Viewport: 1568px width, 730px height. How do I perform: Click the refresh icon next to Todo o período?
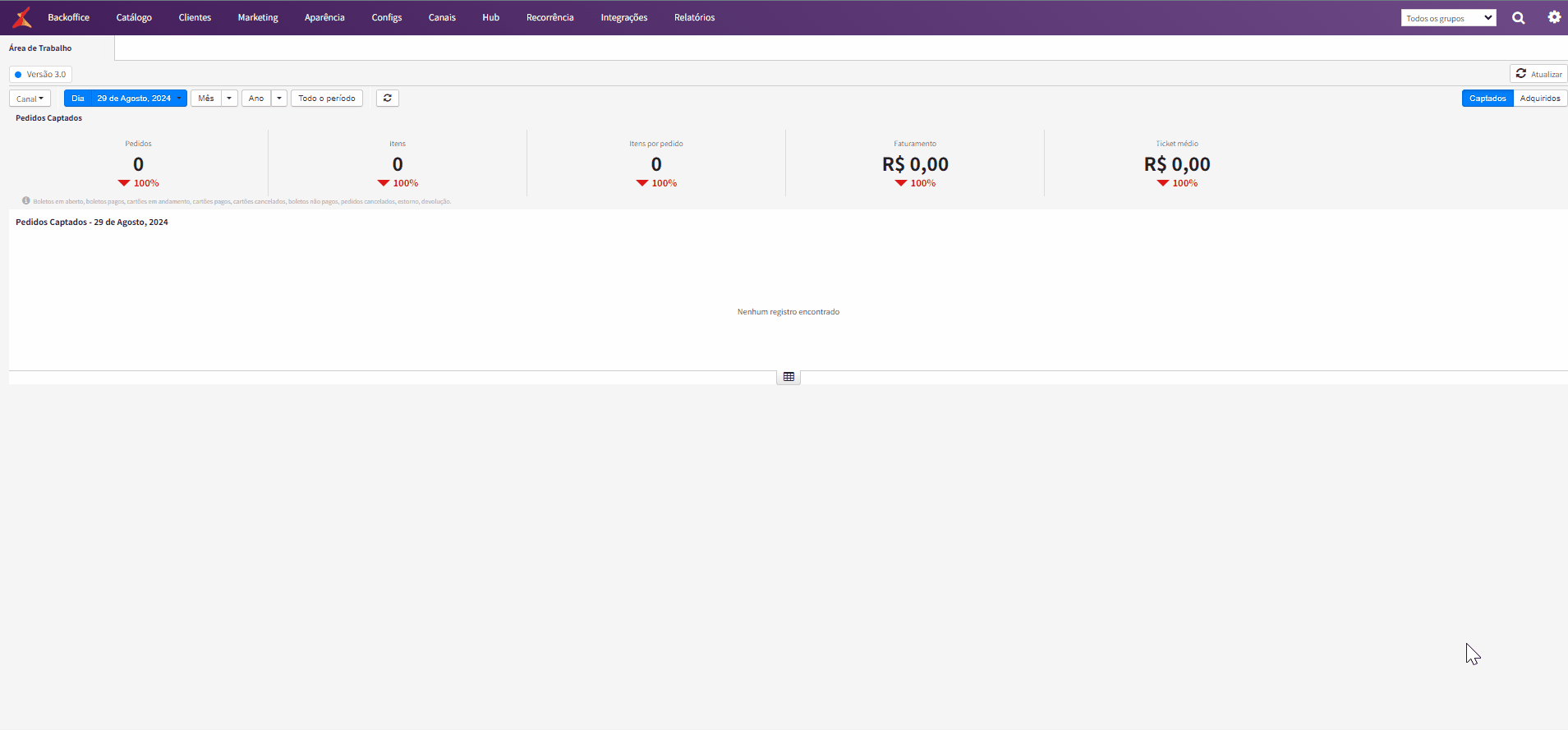coord(388,99)
